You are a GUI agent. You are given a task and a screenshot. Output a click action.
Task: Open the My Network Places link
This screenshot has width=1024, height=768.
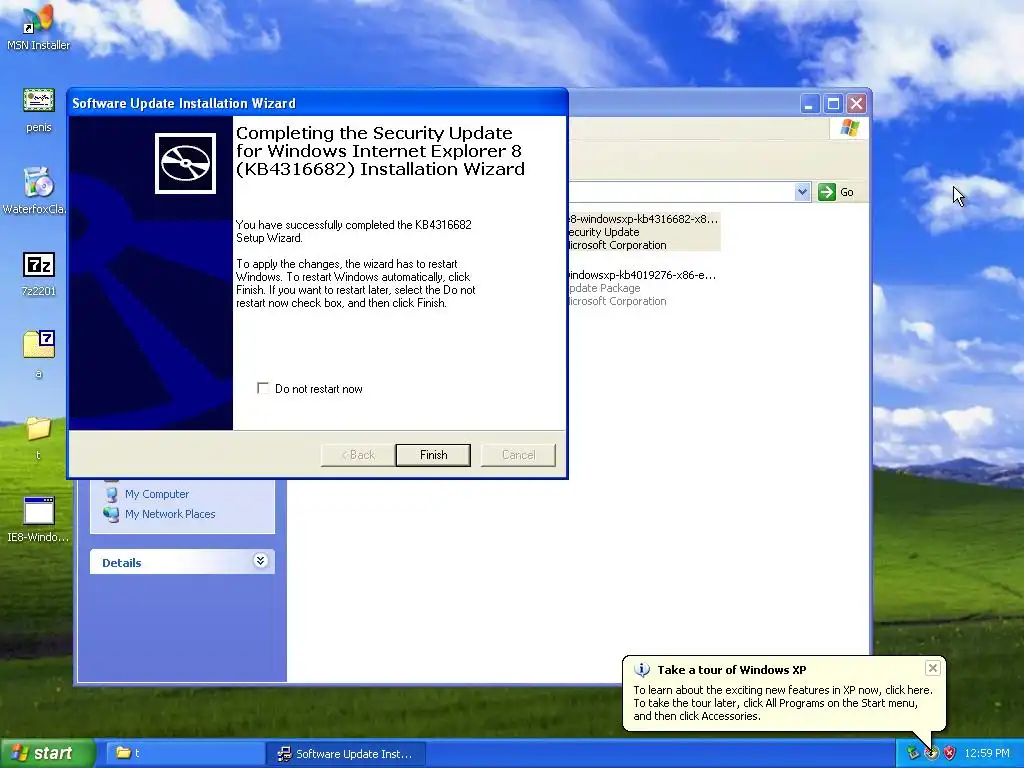point(170,514)
